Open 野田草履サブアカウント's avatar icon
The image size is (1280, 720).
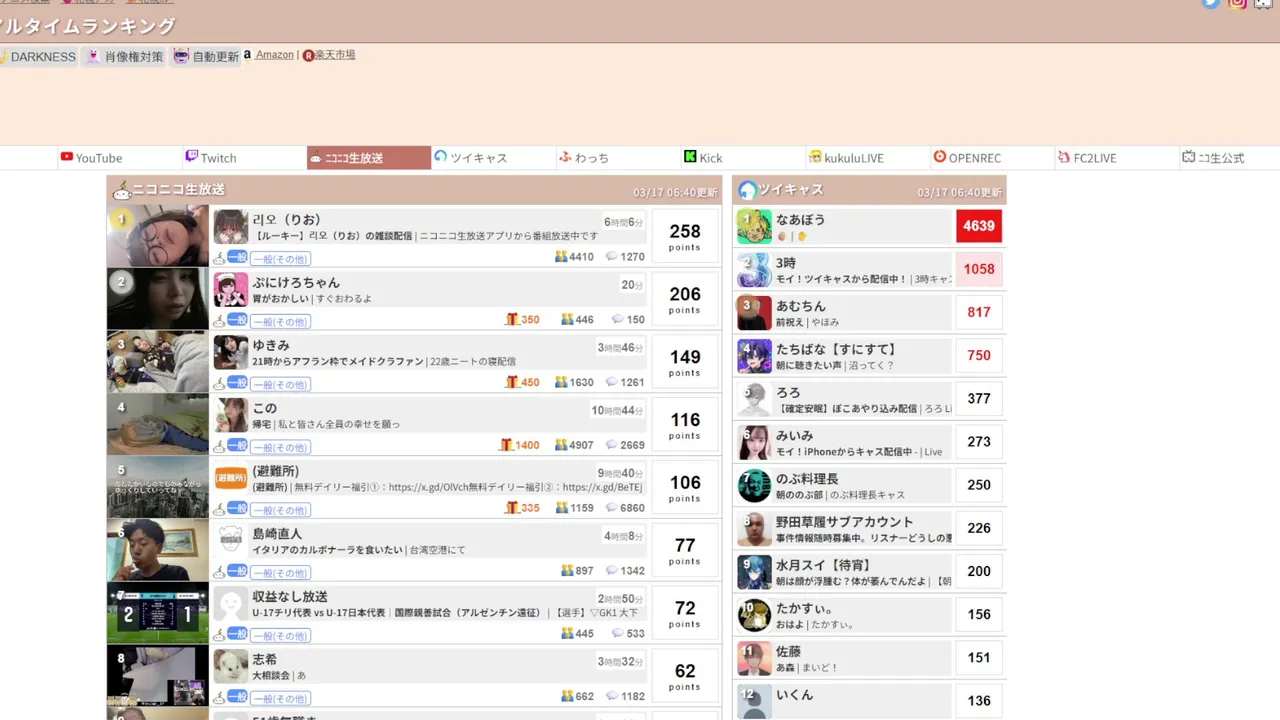click(754, 528)
